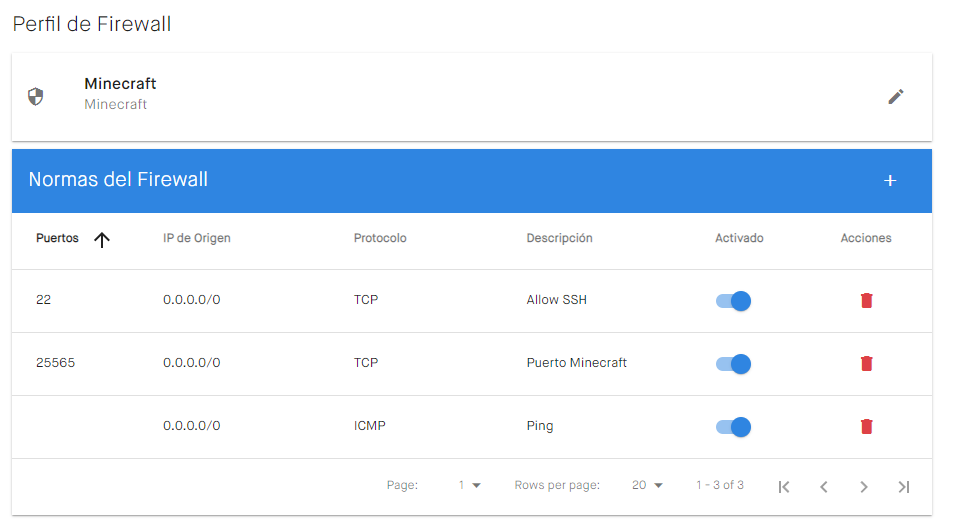The image size is (955, 526).
Task: Click the Allow SSH description
Action: [x=557, y=300]
